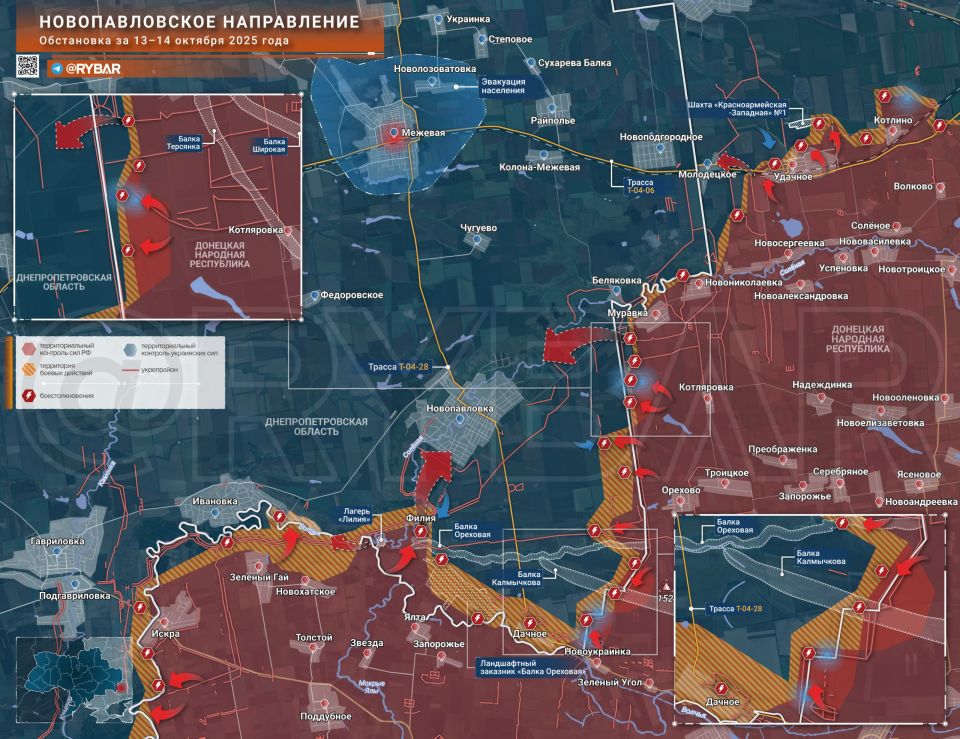960x739 pixels.
Task: Click the blue hexagon Ukrainian control legend icon
Action: tap(131, 350)
